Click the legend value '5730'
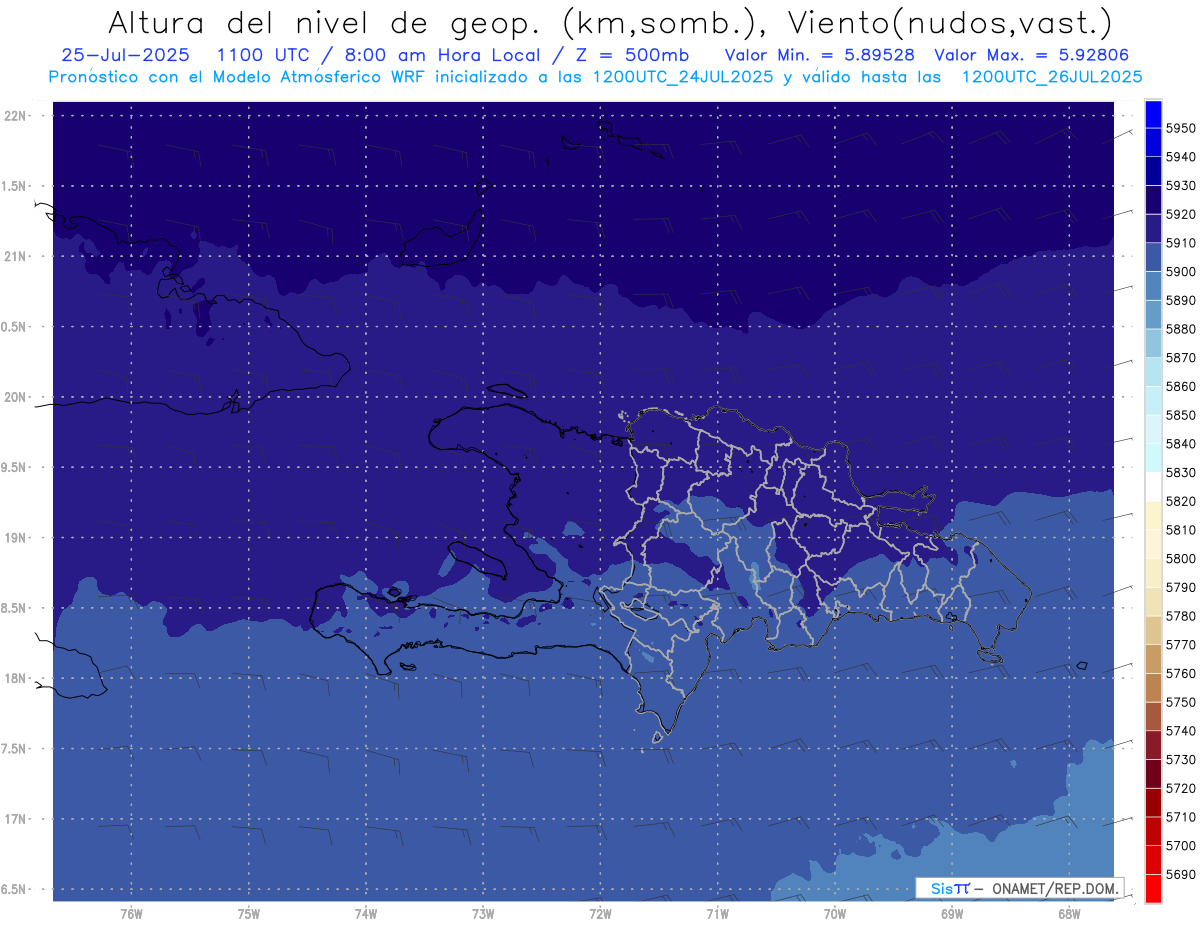1200x927 pixels. 1181,760
